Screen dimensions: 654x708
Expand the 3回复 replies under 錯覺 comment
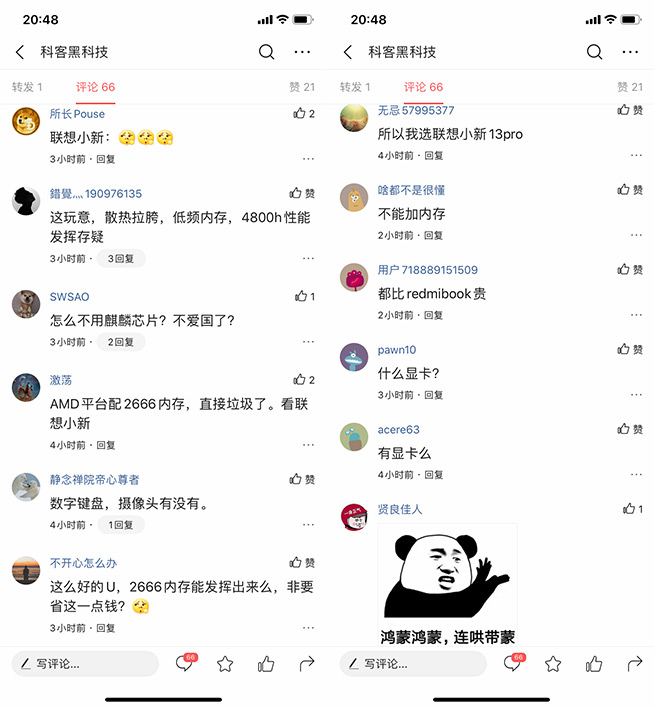(121, 259)
